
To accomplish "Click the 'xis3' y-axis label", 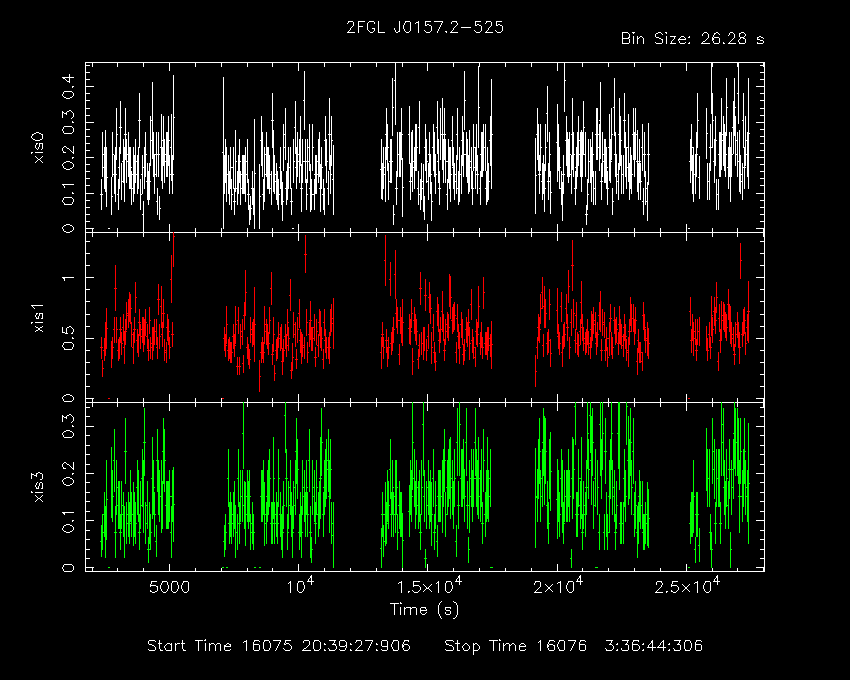I will pos(38,487).
